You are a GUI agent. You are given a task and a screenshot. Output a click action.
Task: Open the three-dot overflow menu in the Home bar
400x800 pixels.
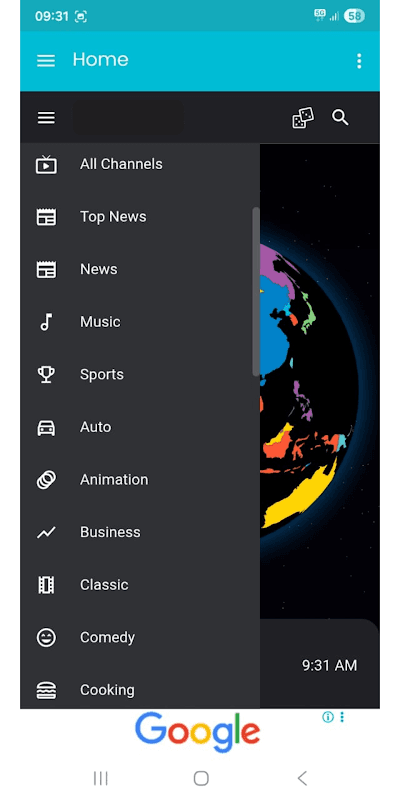click(x=359, y=61)
